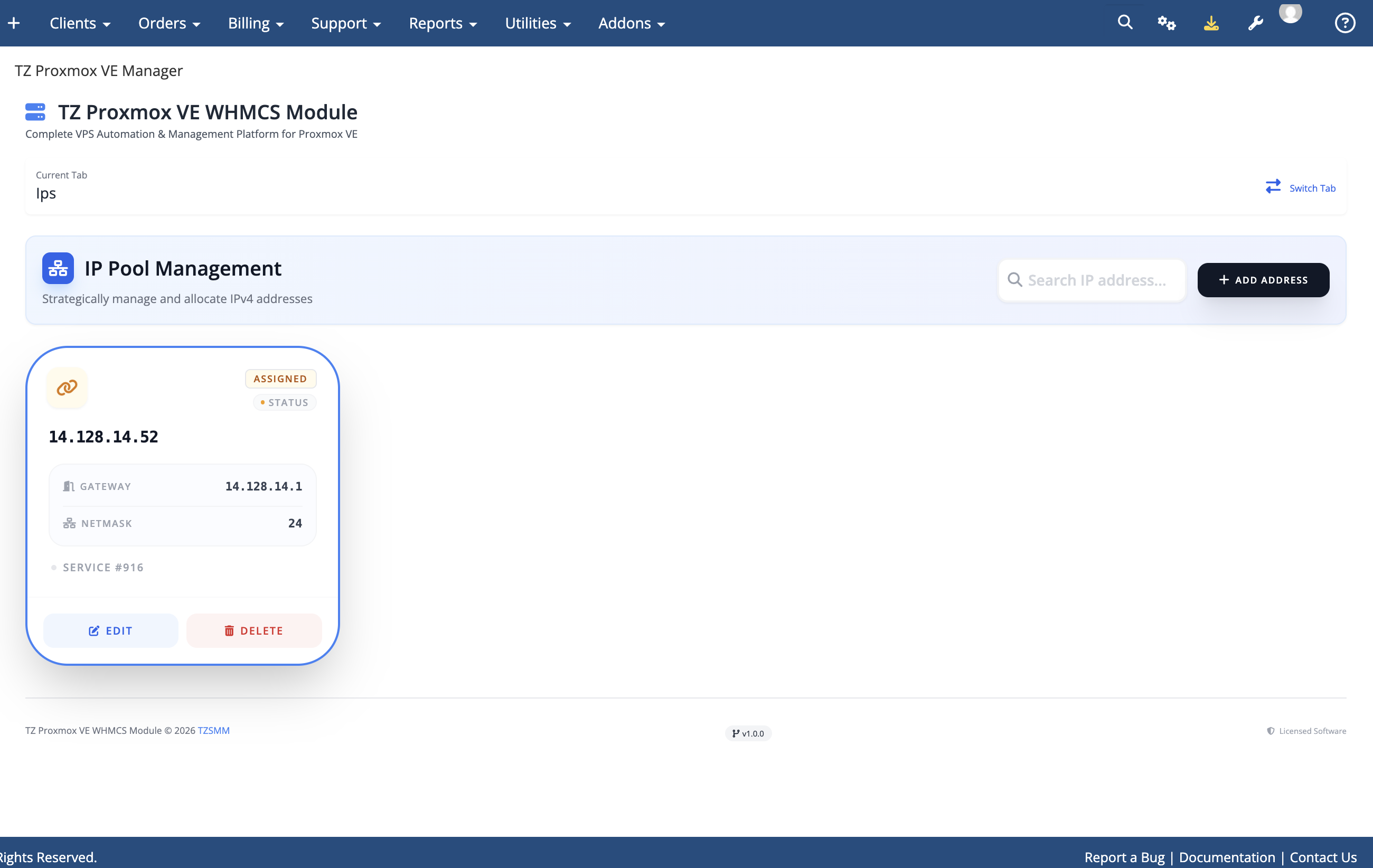Click the gears automation settings icon

click(1167, 23)
